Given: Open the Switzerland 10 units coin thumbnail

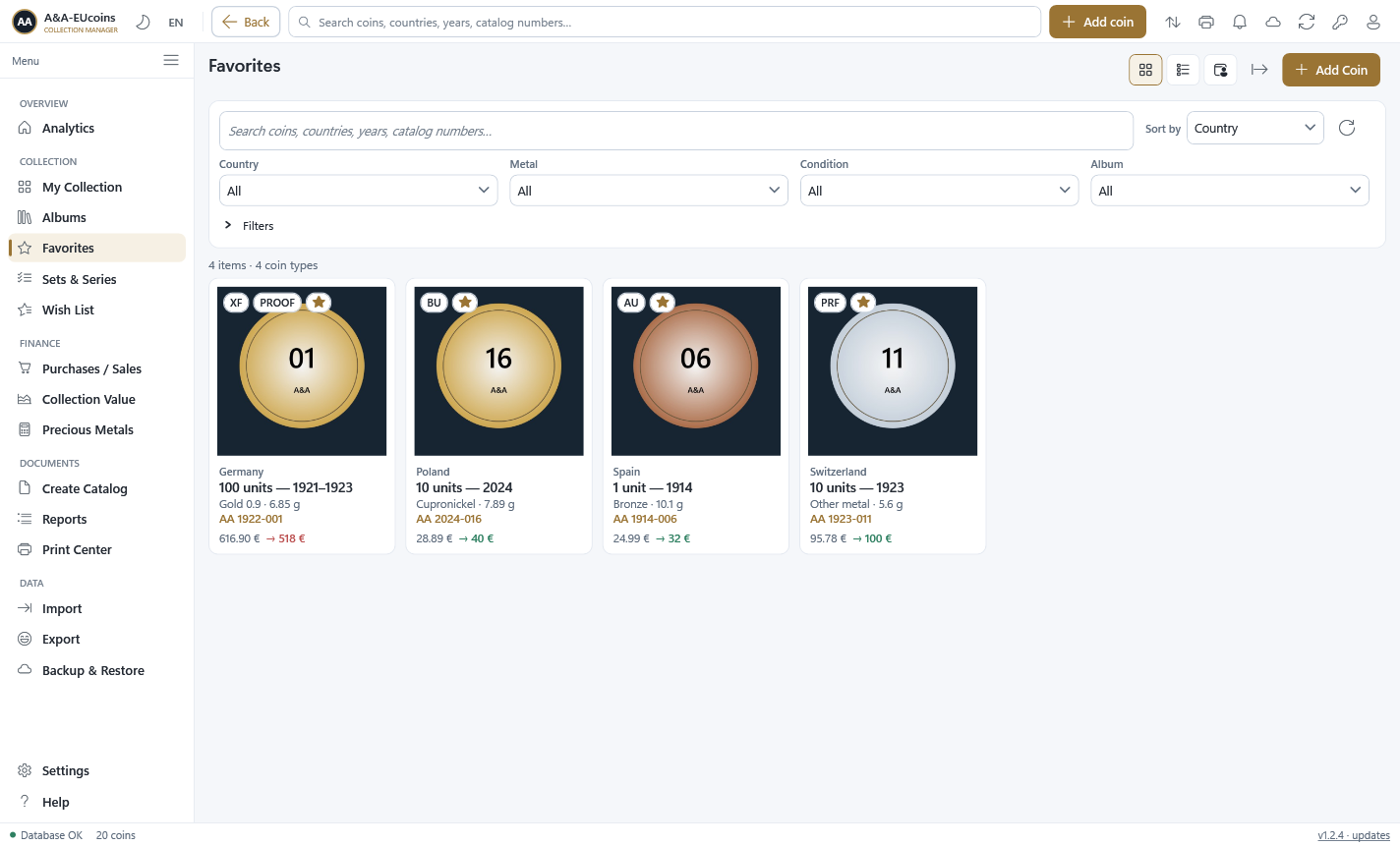Looking at the screenshot, I should point(893,371).
